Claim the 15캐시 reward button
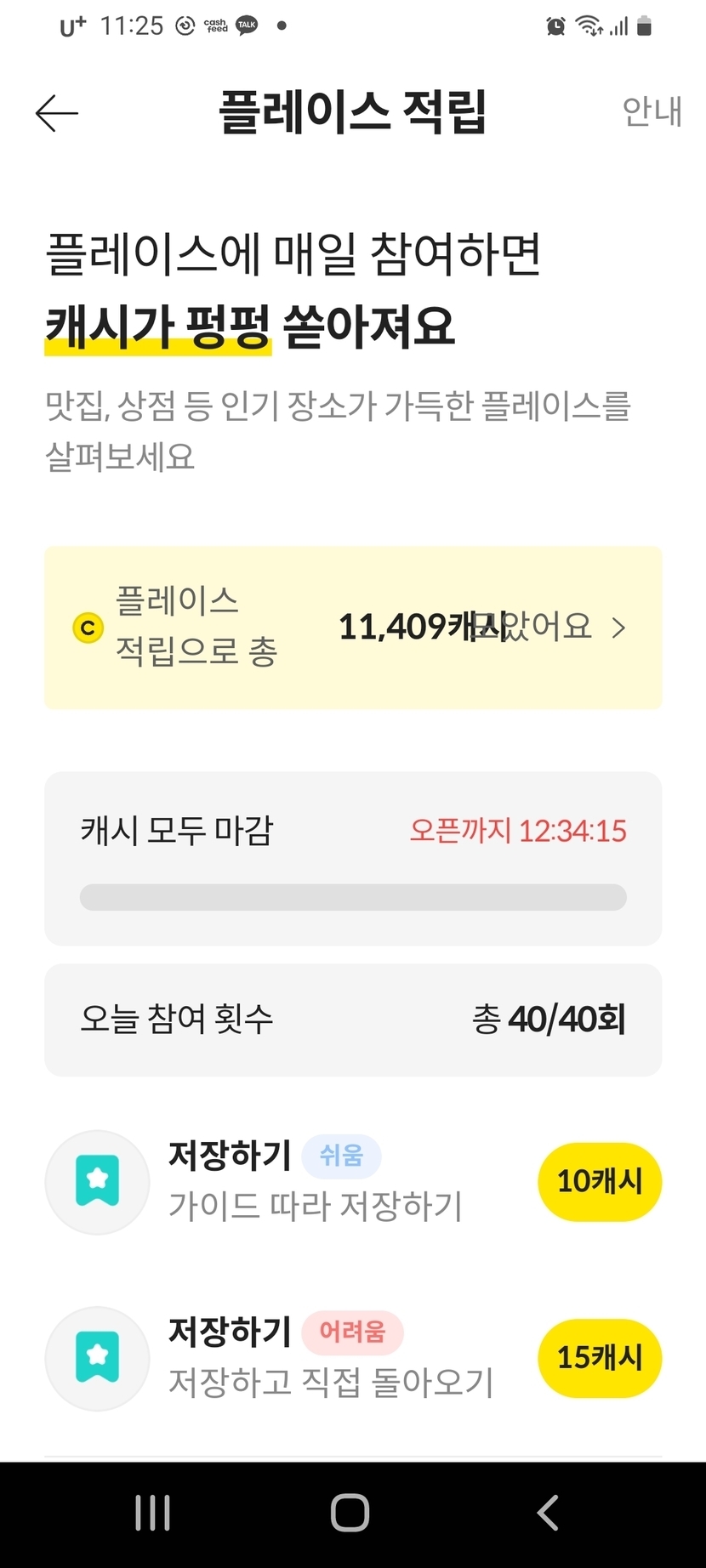The image size is (706, 1568). click(600, 1358)
